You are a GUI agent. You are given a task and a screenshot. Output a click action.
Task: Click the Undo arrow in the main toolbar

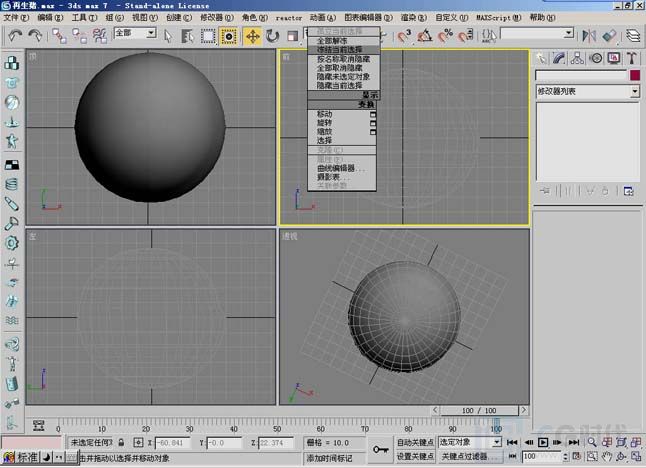(15, 36)
